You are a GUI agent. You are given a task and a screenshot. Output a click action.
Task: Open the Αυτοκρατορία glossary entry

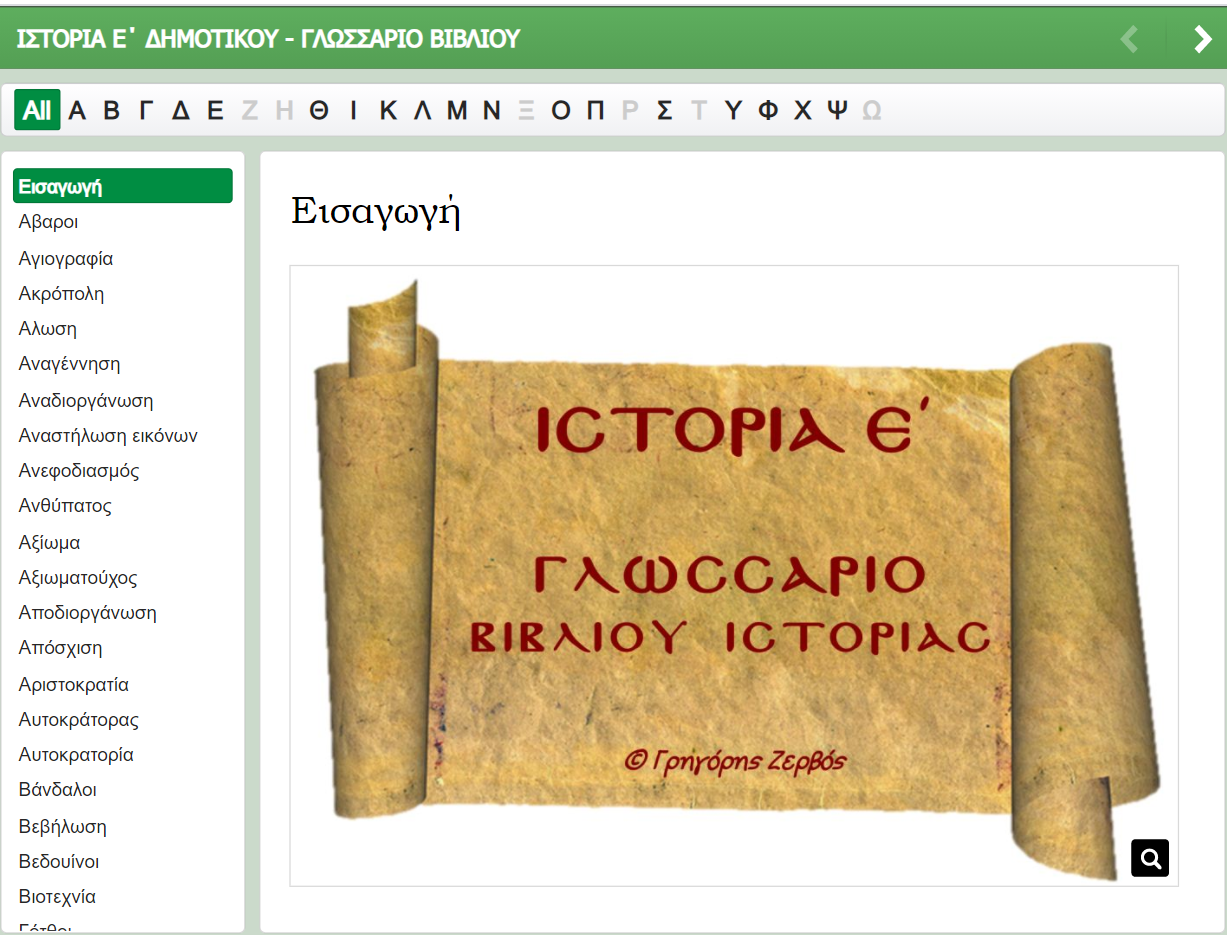coord(76,755)
